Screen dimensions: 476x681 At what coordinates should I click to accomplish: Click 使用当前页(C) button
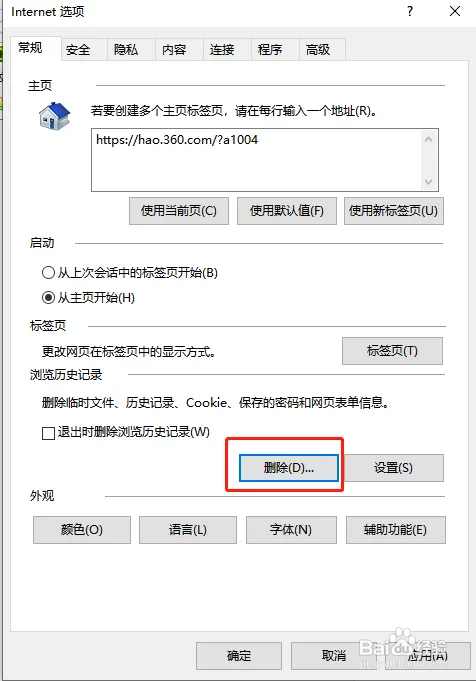(179, 211)
